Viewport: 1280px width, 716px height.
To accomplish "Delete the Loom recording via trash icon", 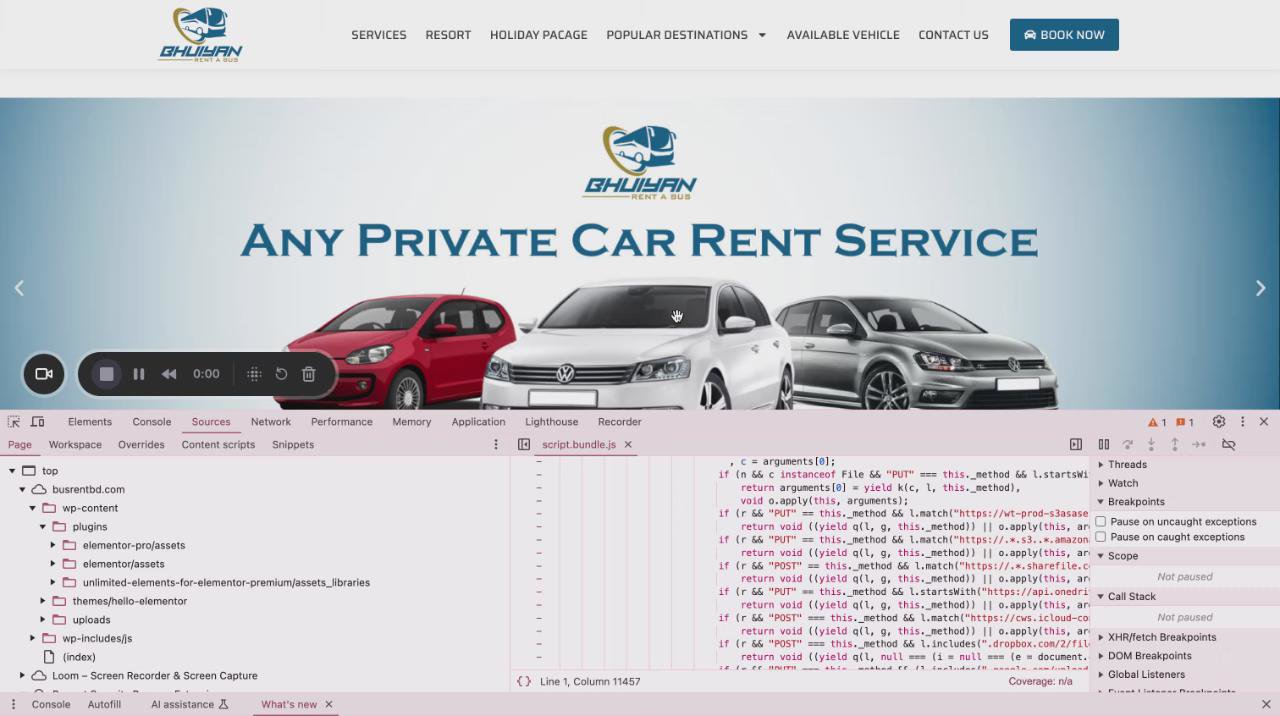I will click(309, 374).
